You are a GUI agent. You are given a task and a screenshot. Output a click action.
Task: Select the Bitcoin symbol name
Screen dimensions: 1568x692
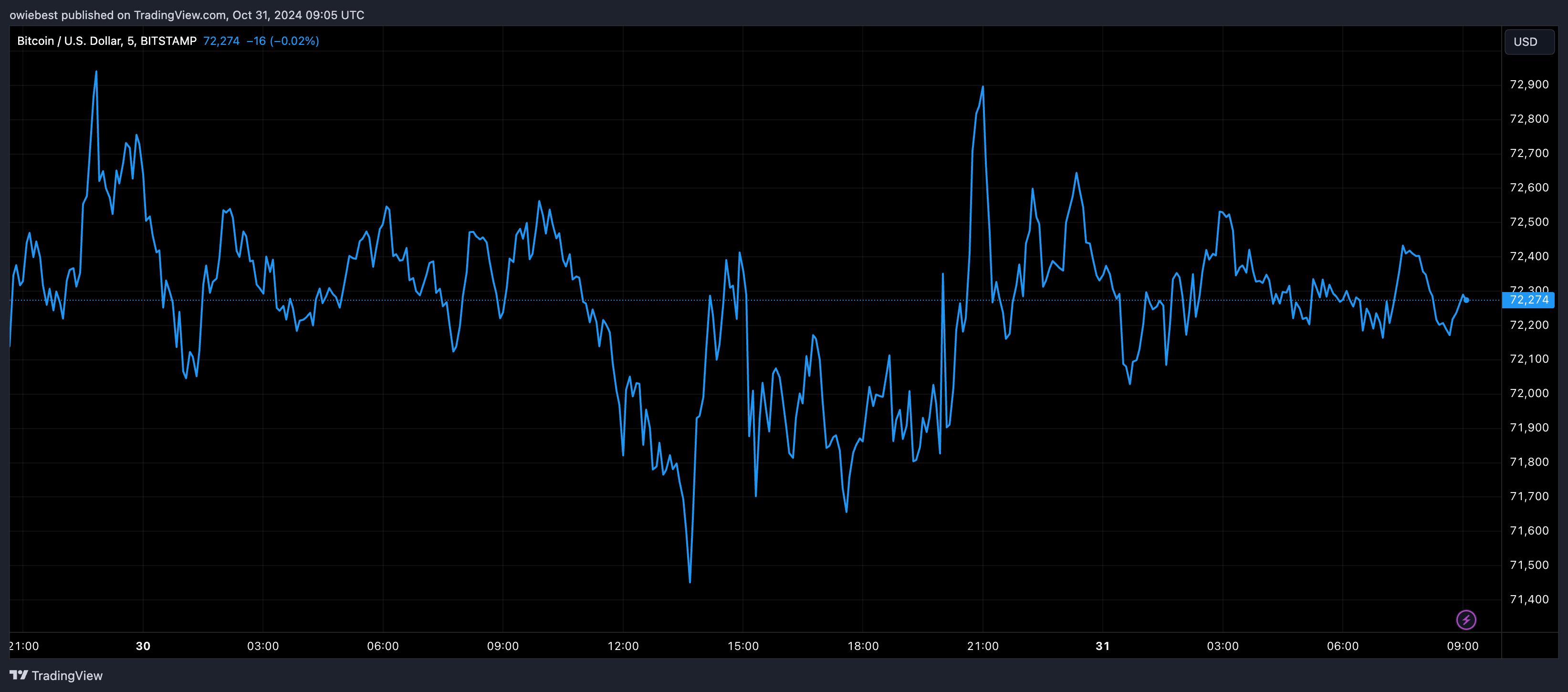35,41
